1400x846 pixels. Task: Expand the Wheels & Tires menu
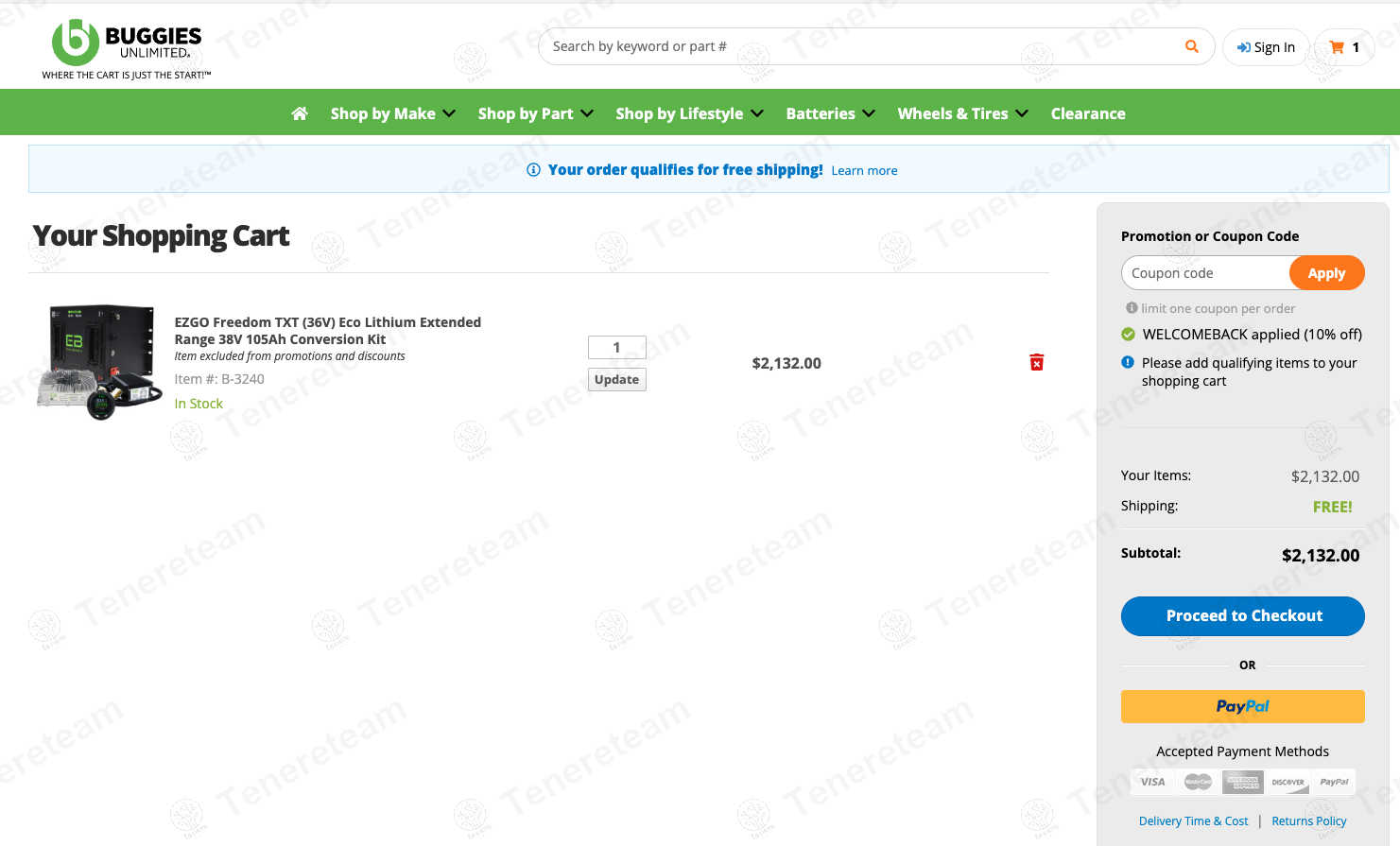(963, 113)
